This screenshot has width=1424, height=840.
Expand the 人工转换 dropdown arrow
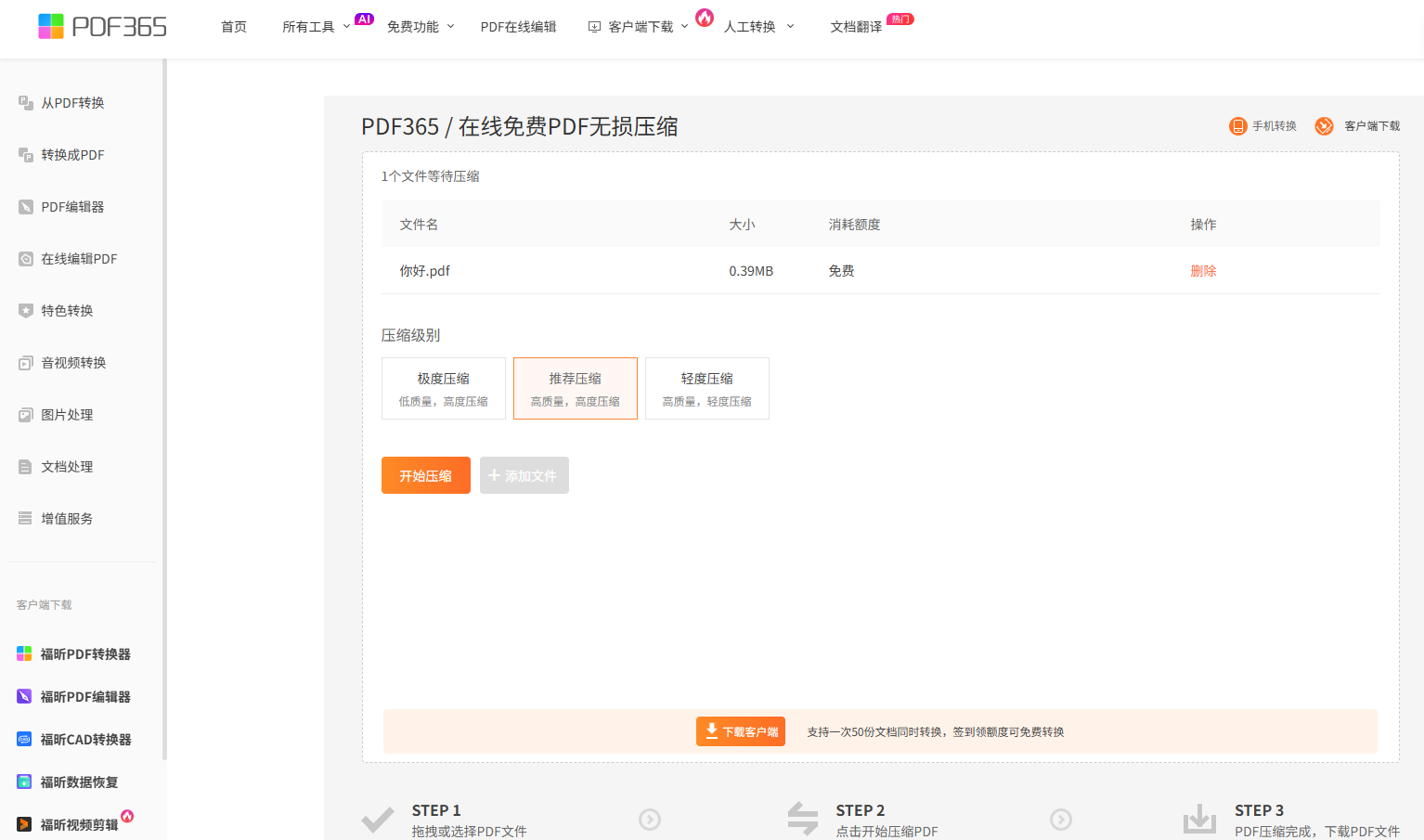[791, 26]
